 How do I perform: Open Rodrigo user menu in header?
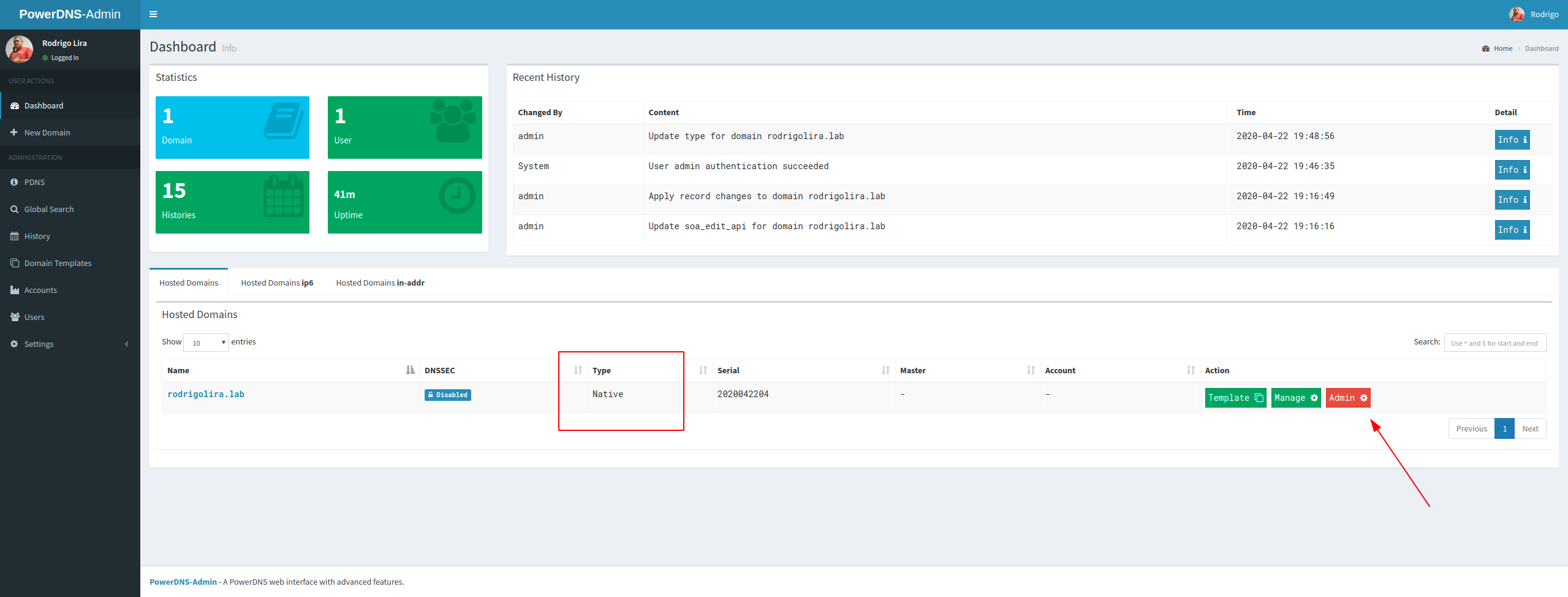click(1543, 14)
